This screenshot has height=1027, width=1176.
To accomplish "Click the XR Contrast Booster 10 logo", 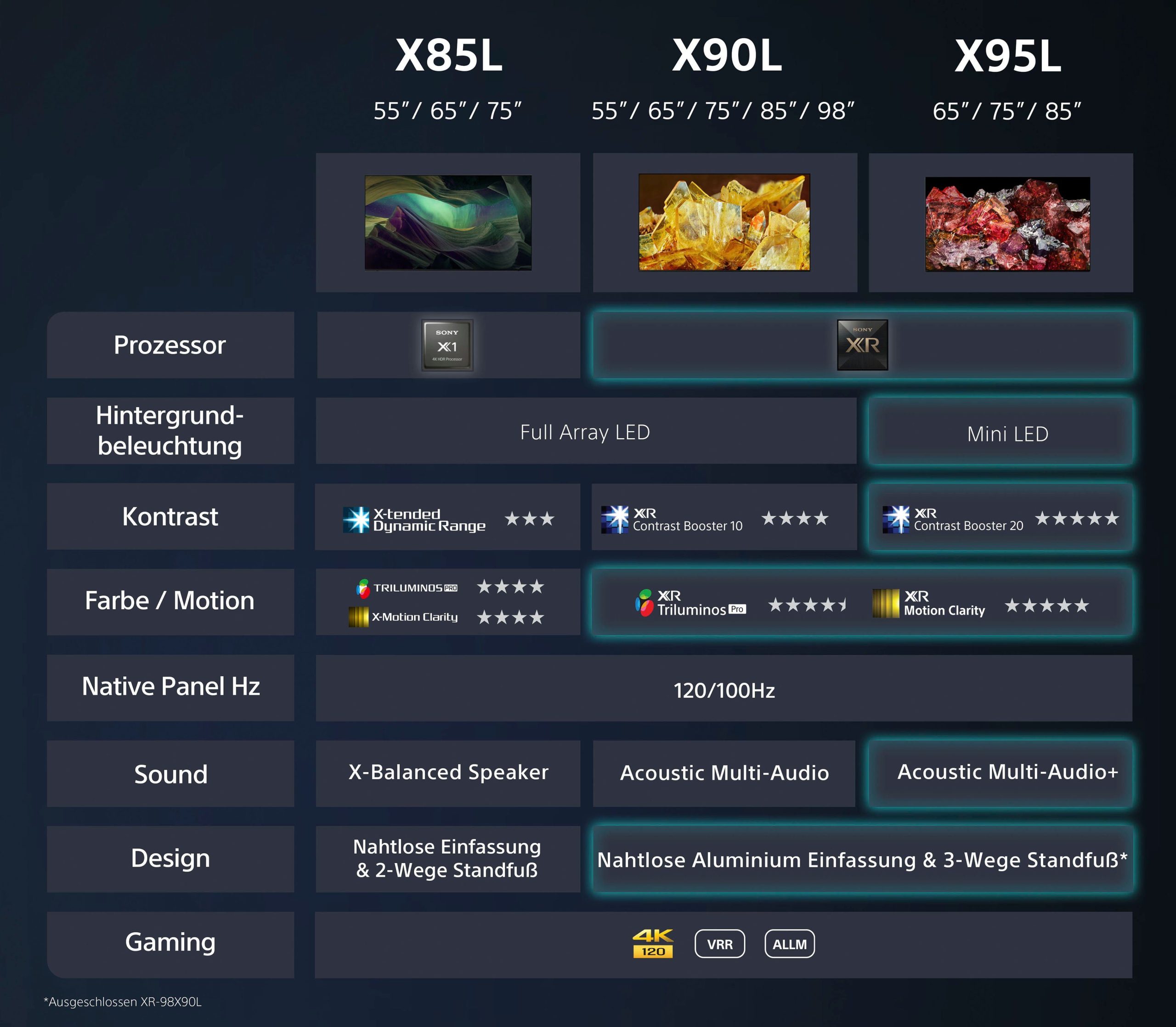I will coord(671,519).
